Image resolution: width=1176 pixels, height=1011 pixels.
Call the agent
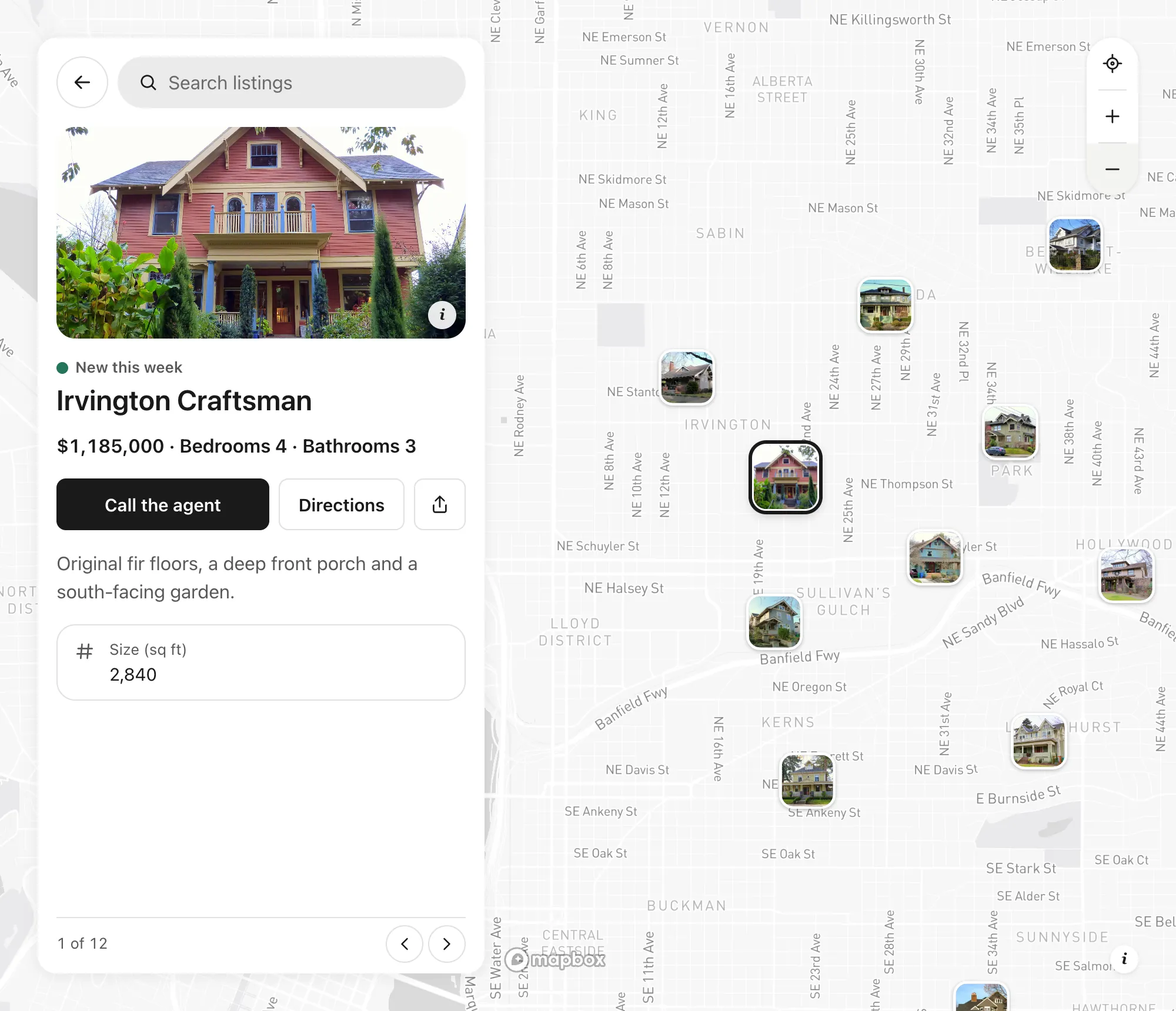(x=163, y=504)
